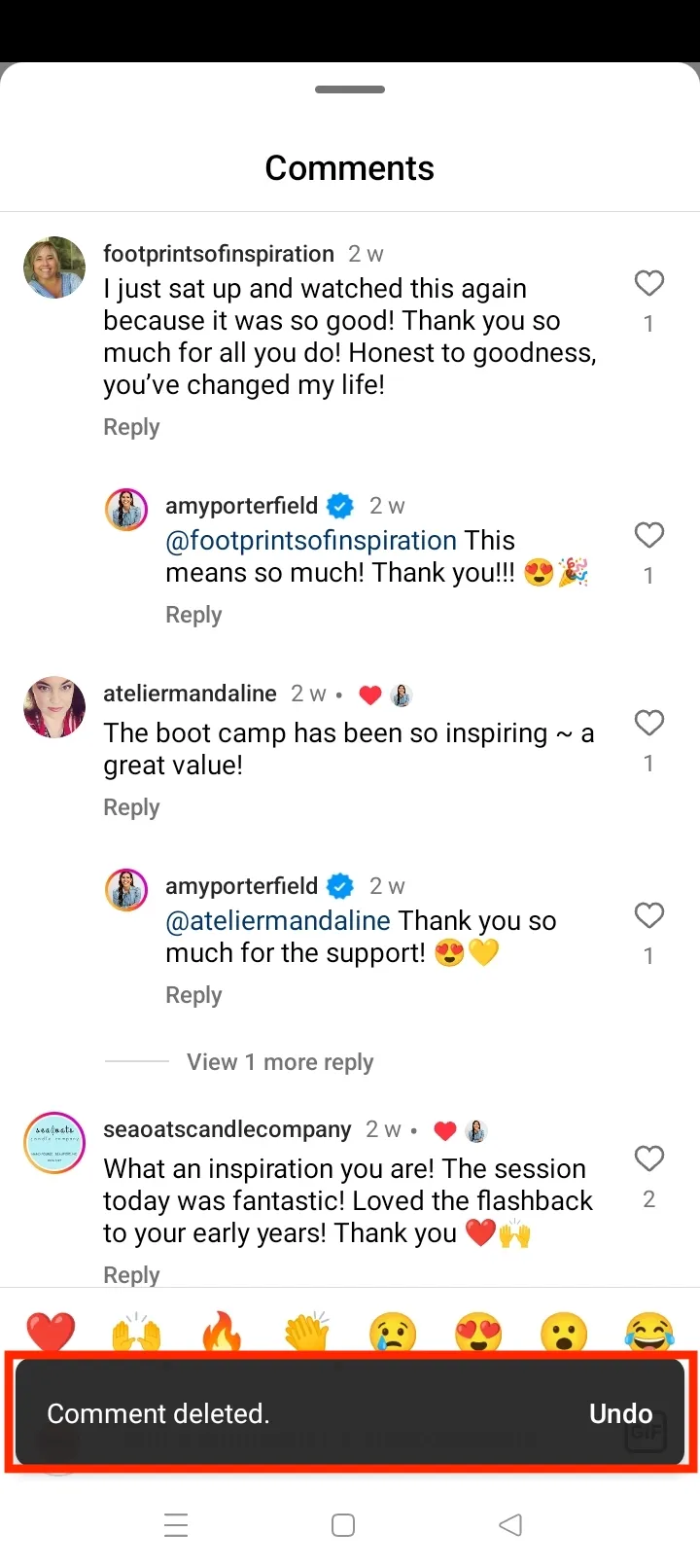Insert the red heart emoji reaction
This screenshot has width=700, height=1568.
pos(51,1331)
